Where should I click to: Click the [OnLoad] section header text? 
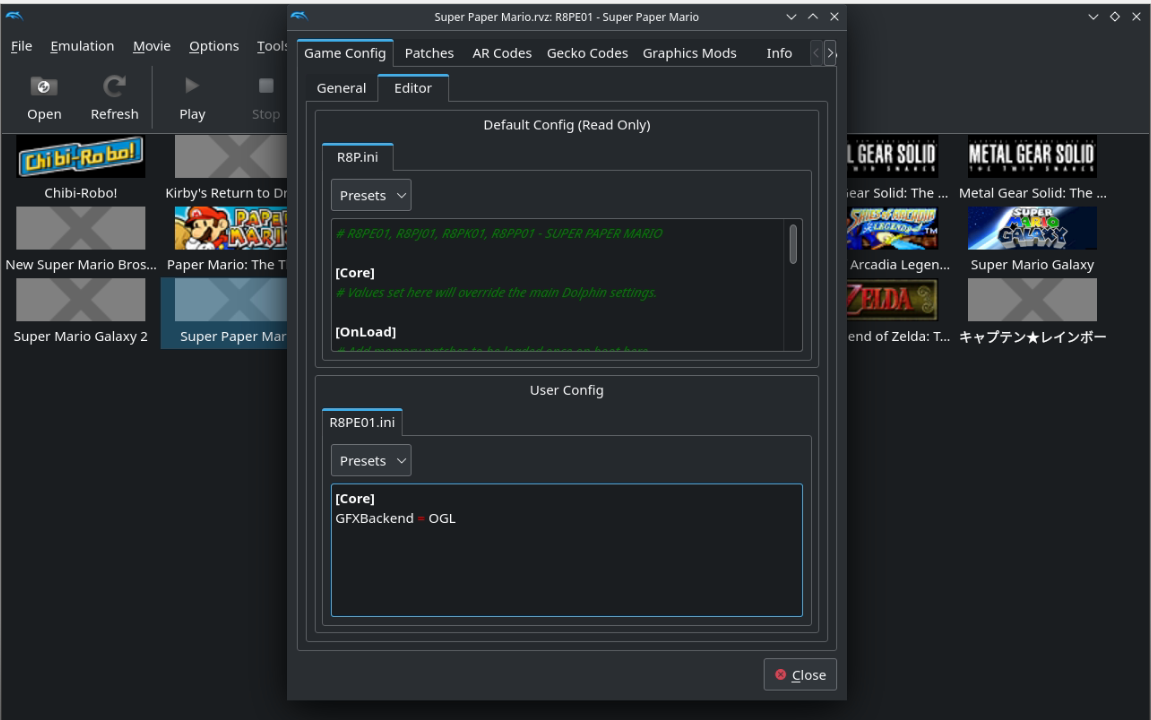[366, 332]
